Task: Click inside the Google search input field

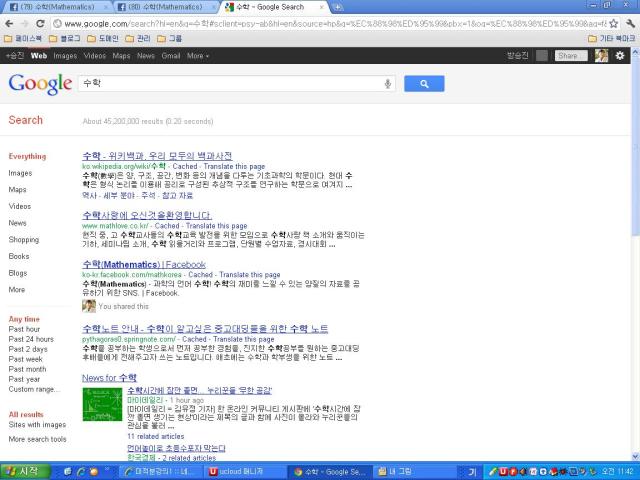Action: 230,84
